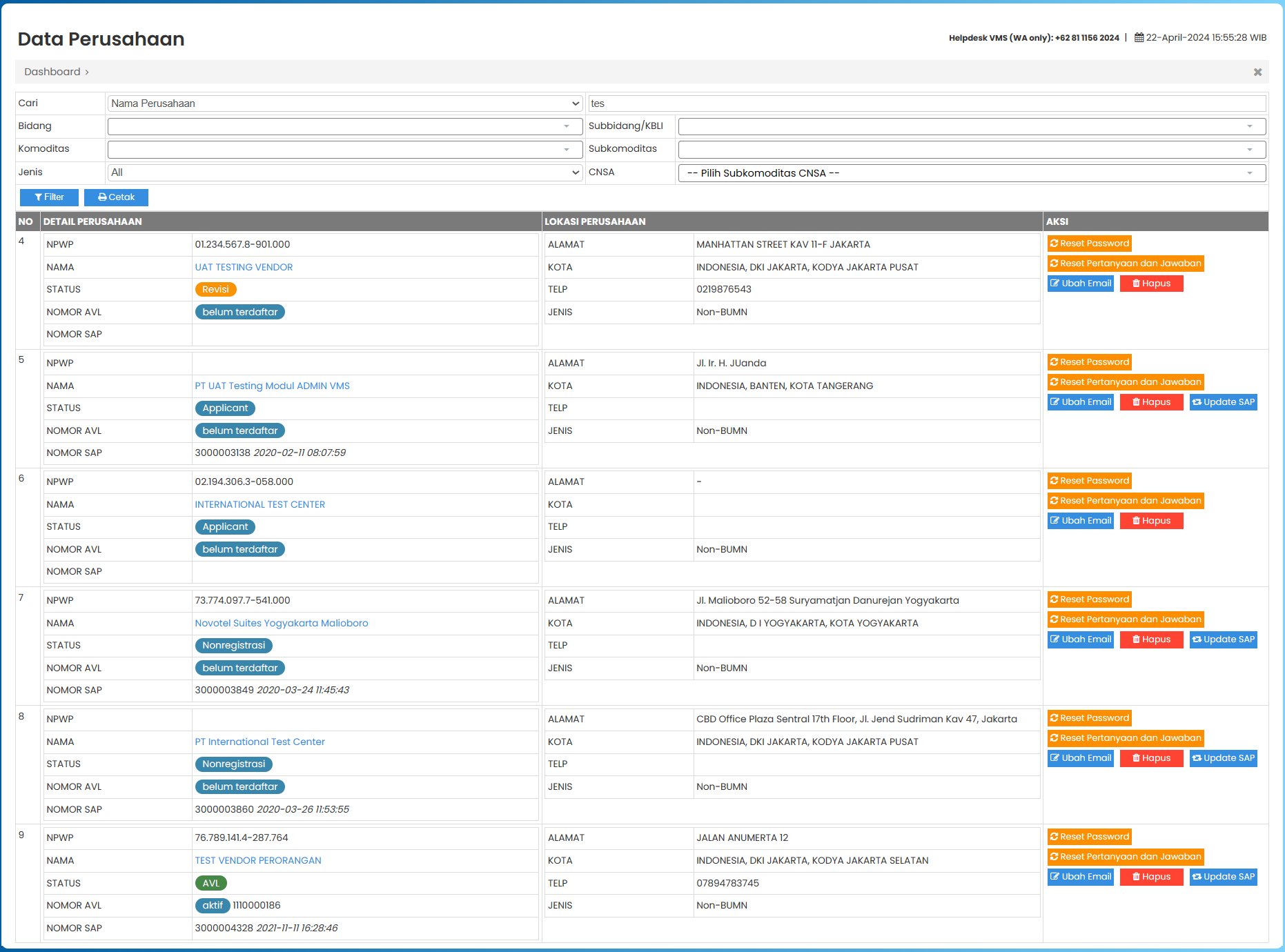Click Update SAP for Novotel Suites Yogyakarta
The width and height of the screenshot is (1285, 952).
click(x=1223, y=639)
